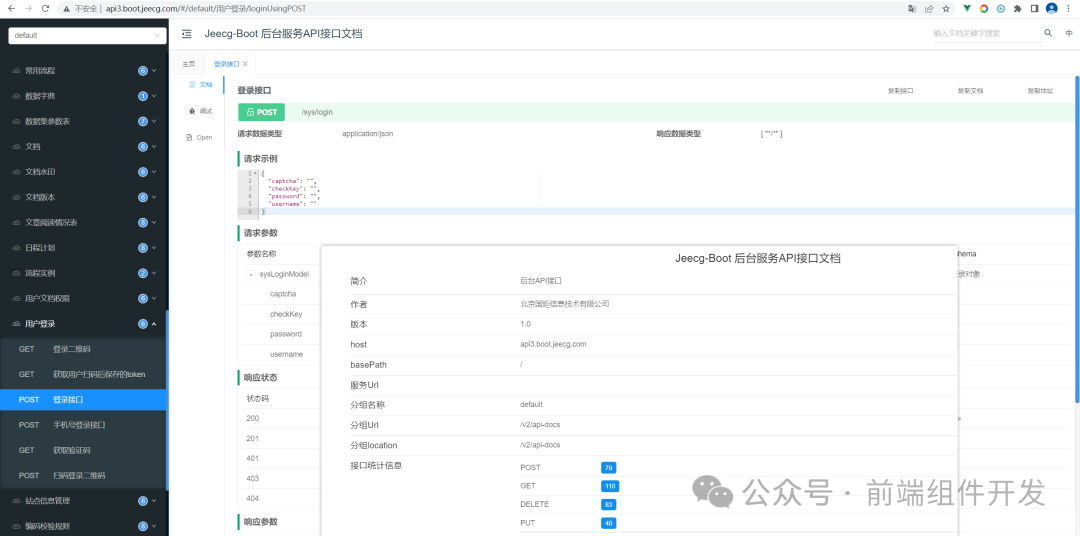The height and width of the screenshot is (536, 1080).
Task: Open GET 登录二维码 endpoint
Action: tap(83, 349)
